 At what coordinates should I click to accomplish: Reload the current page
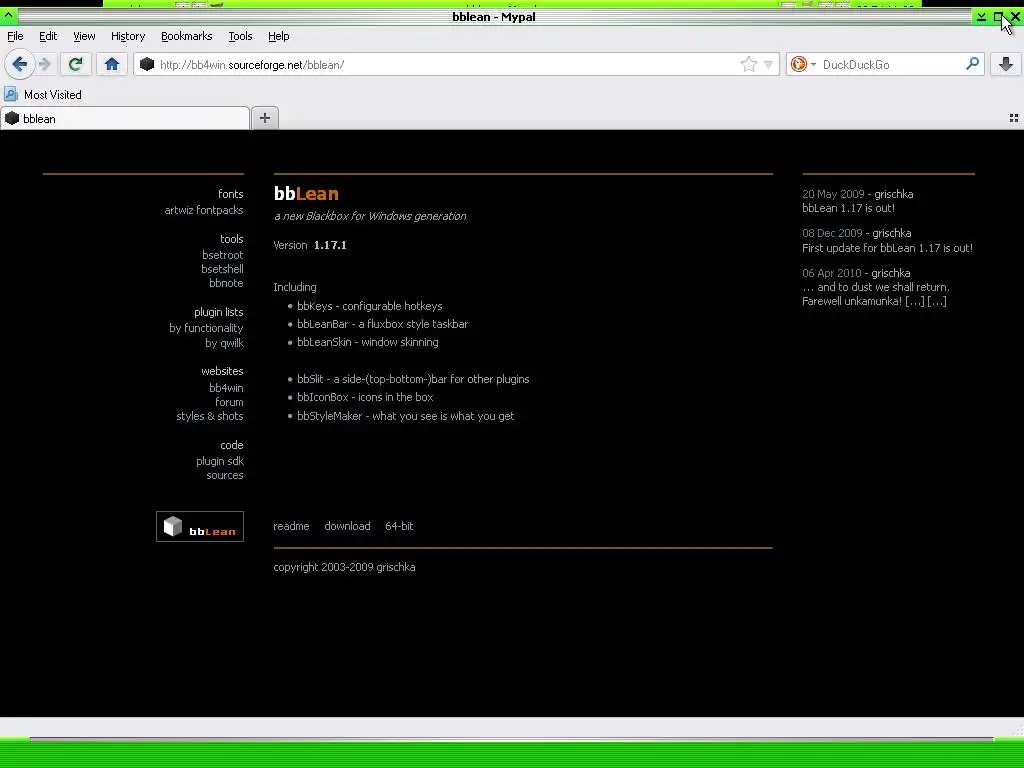75,64
